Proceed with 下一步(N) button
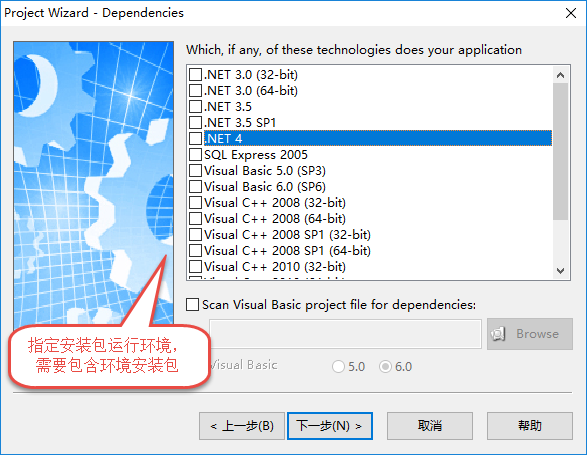 pos(330,426)
